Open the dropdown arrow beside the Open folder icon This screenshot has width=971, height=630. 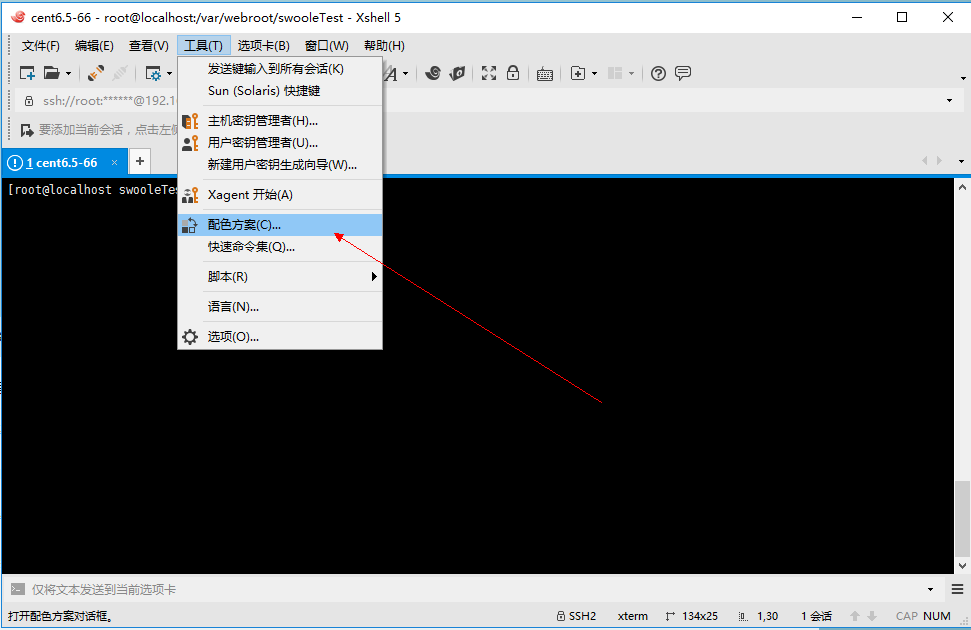click(x=68, y=74)
